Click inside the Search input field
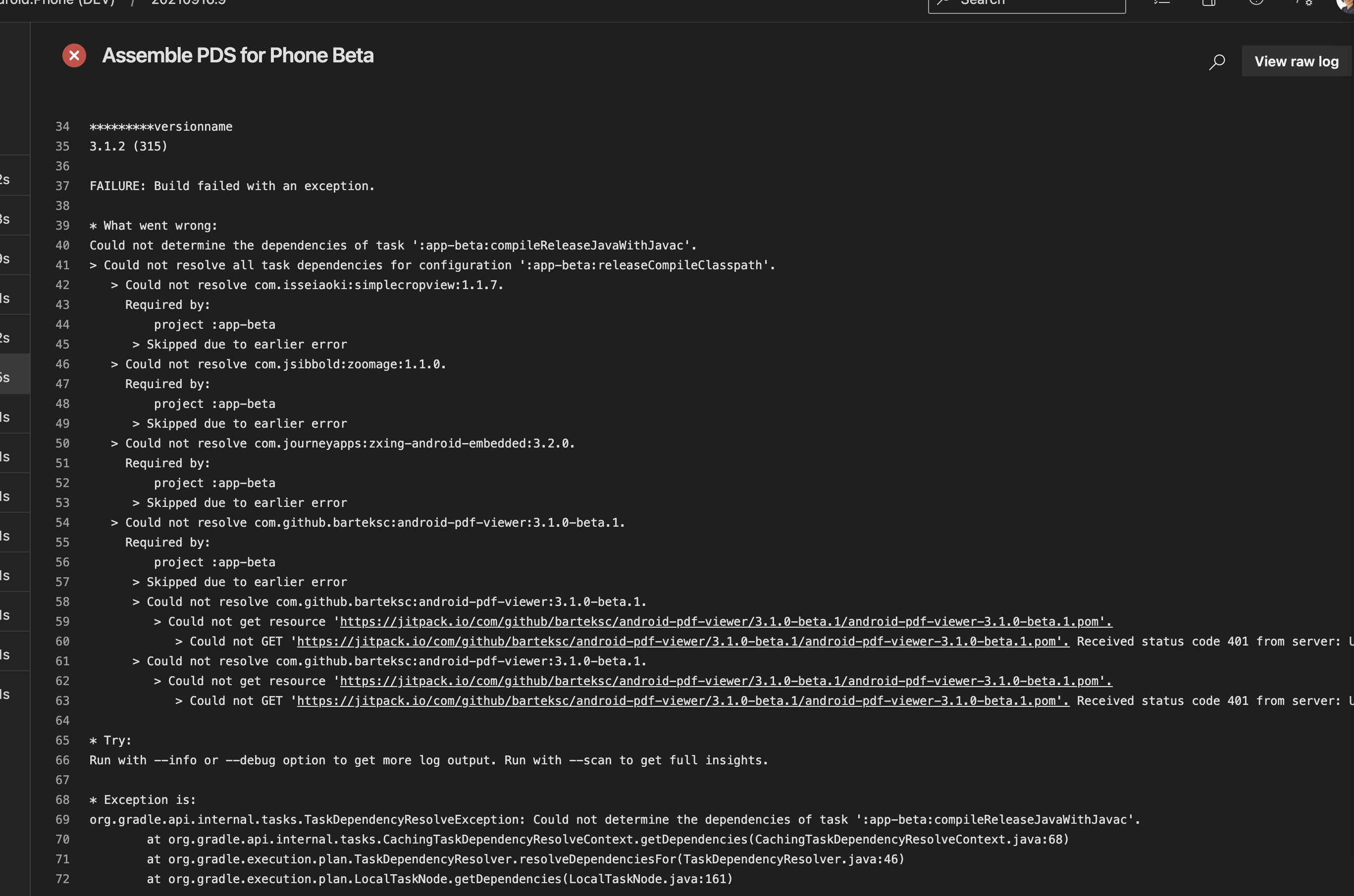The height and width of the screenshot is (896, 1354). pyautogui.click(x=1029, y=3)
